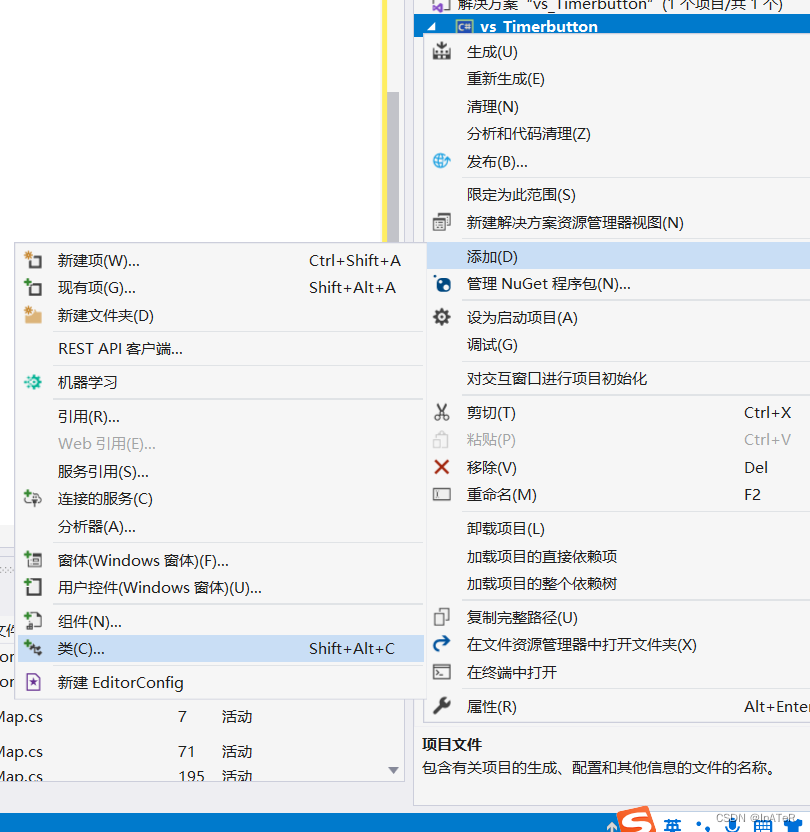
Task: Click the vs_Timerbutton project name
Action: coord(538,27)
